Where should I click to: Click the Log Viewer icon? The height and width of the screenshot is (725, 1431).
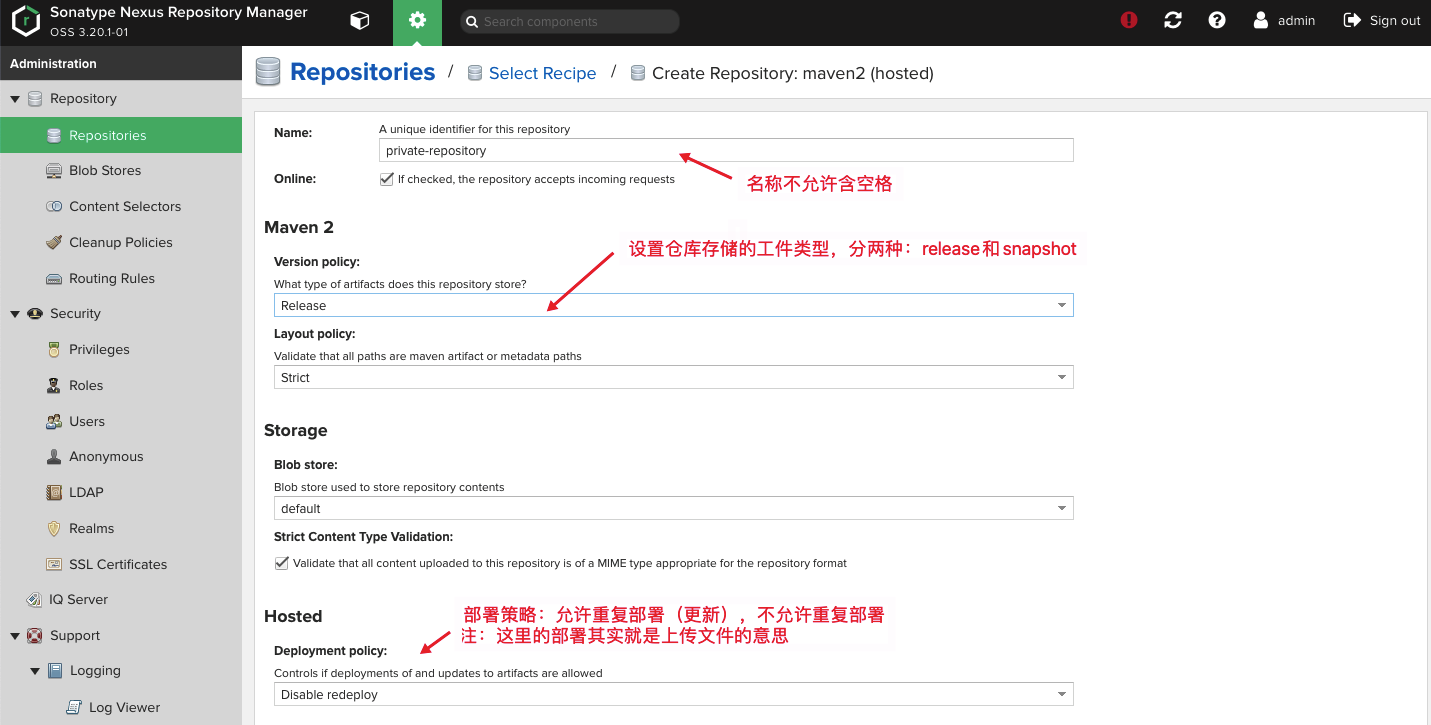tap(74, 708)
